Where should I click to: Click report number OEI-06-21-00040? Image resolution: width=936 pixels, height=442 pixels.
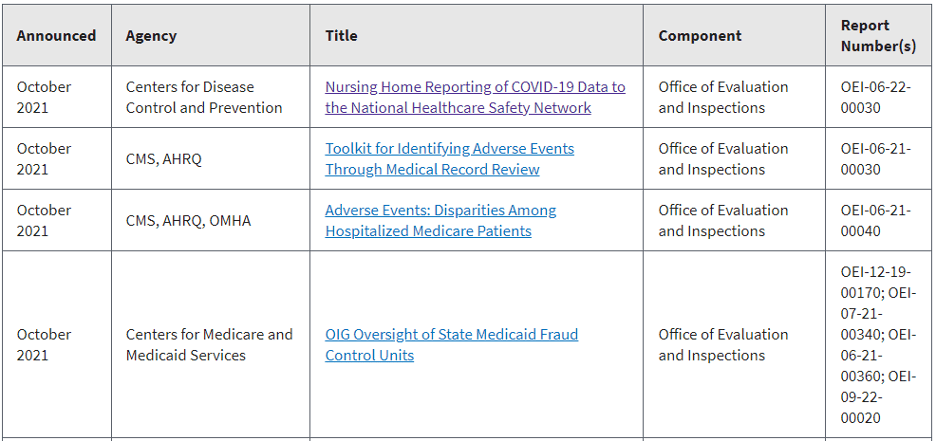tap(875, 221)
